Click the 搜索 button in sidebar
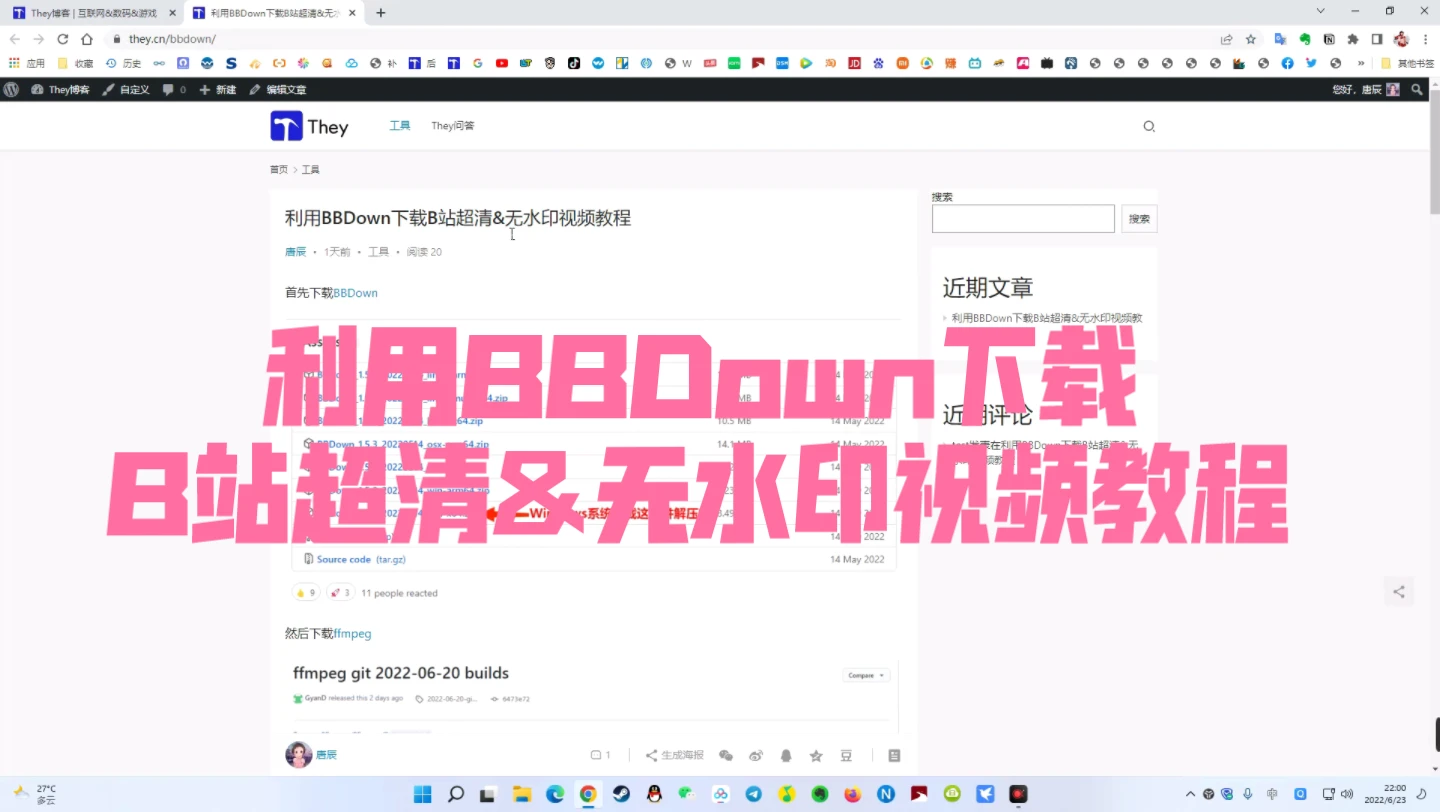This screenshot has height=812, width=1440. 1139,219
